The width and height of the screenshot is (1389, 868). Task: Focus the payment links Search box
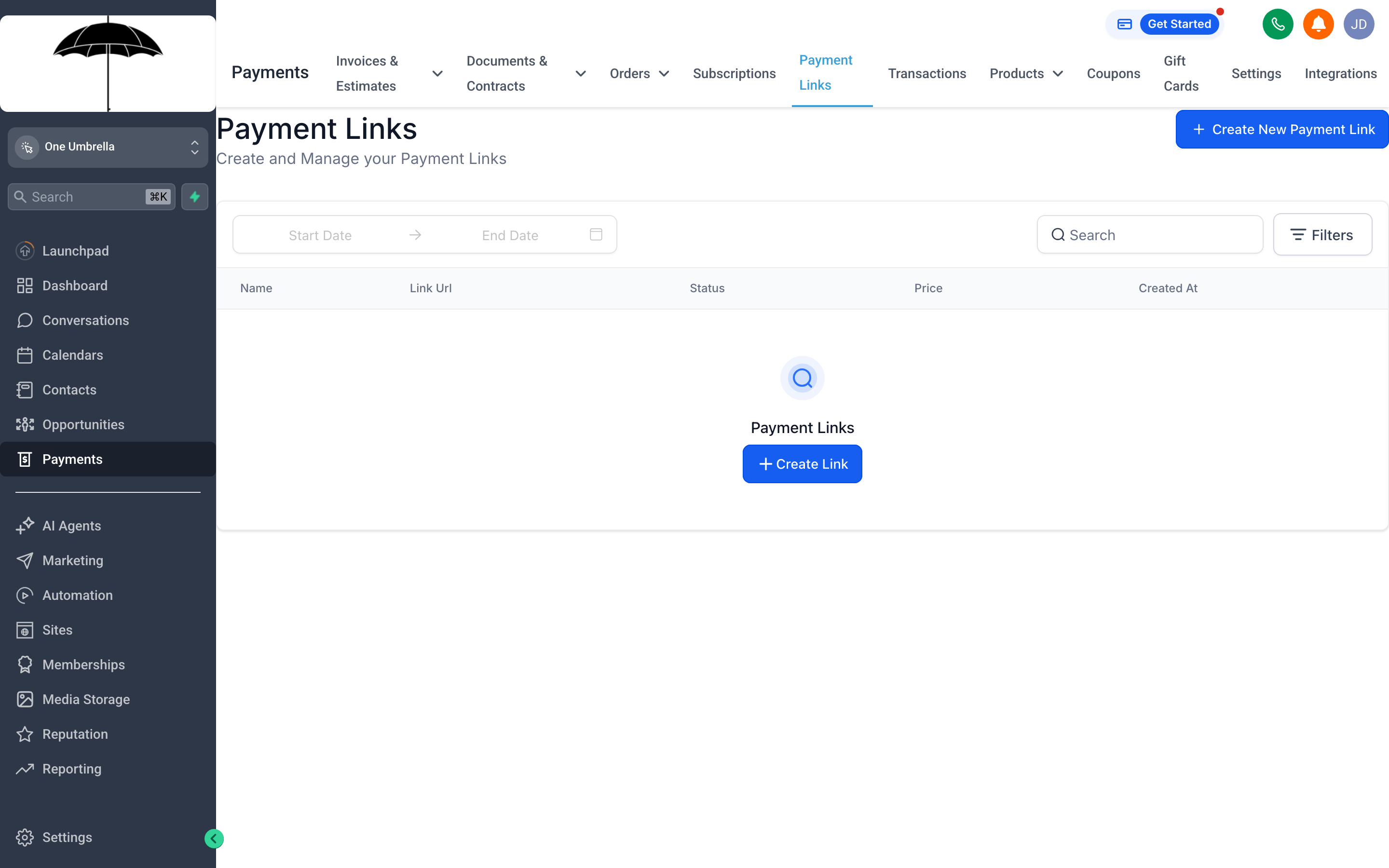coord(1150,235)
